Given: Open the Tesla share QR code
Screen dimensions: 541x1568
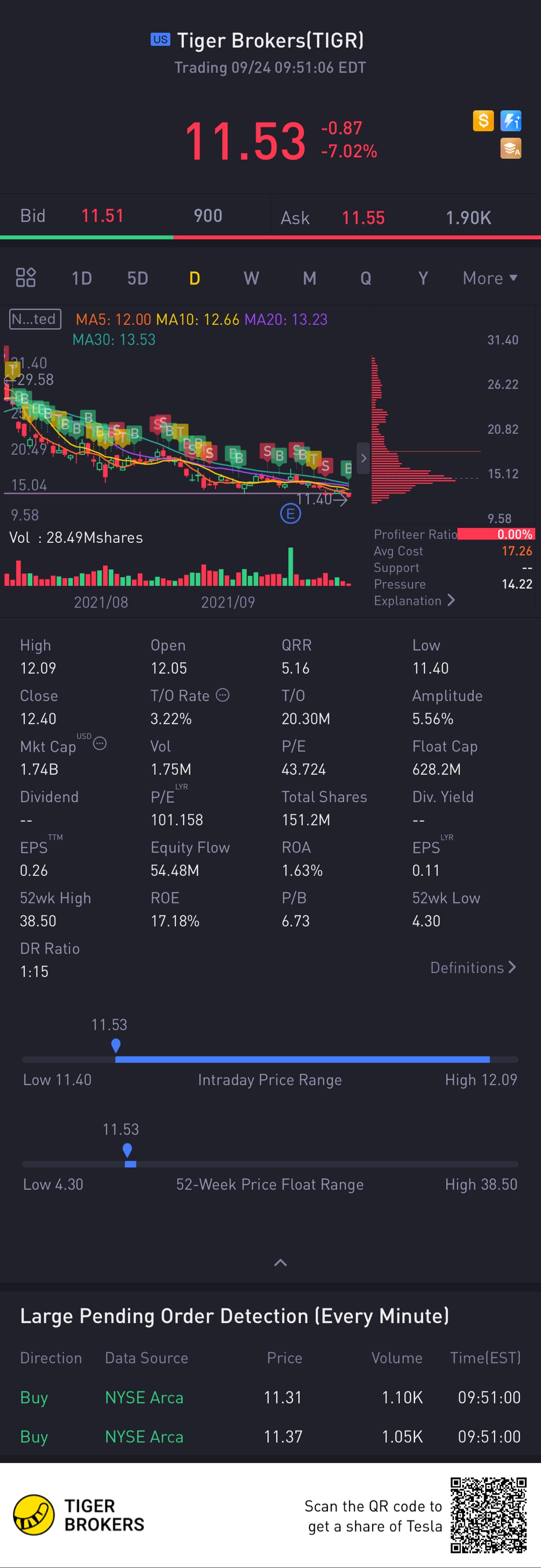Looking at the screenshot, I should coord(488,1515).
